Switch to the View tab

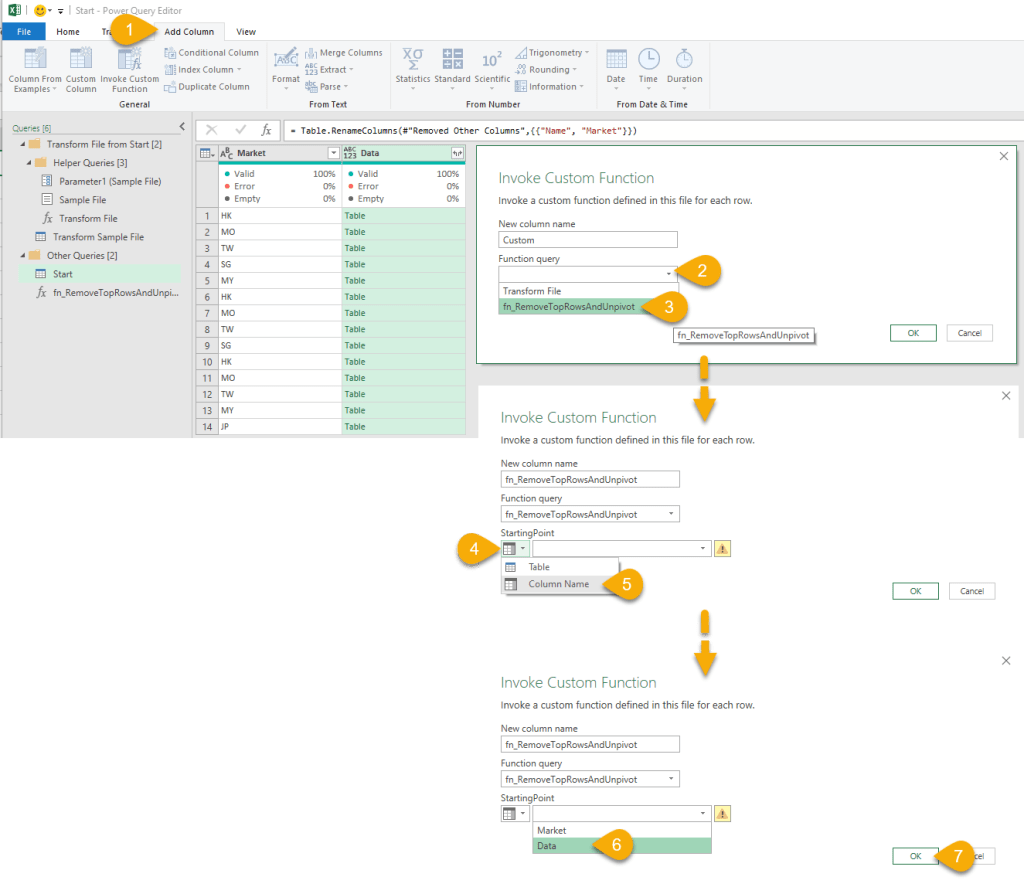click(246, 32)
